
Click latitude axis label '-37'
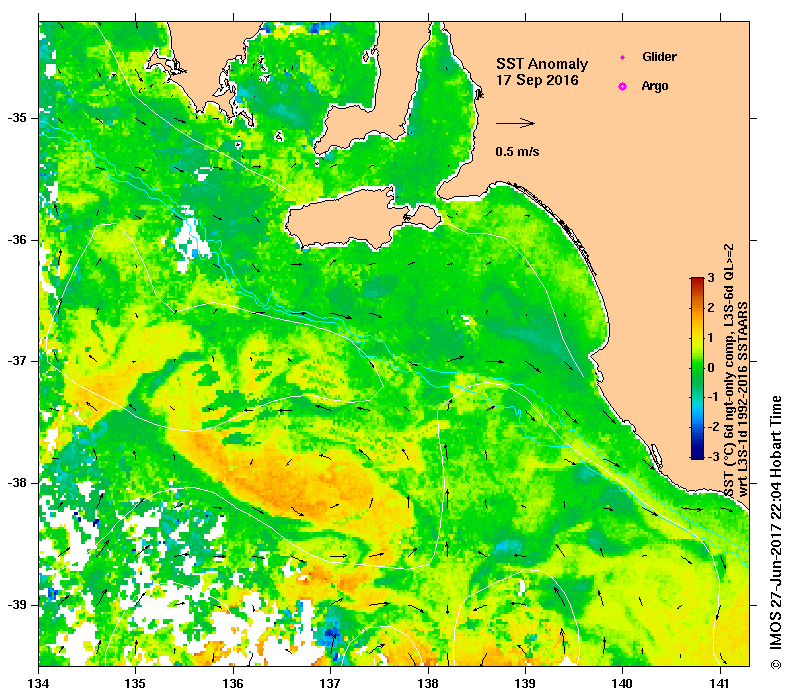pyautogui.click(x=17, y=361)
